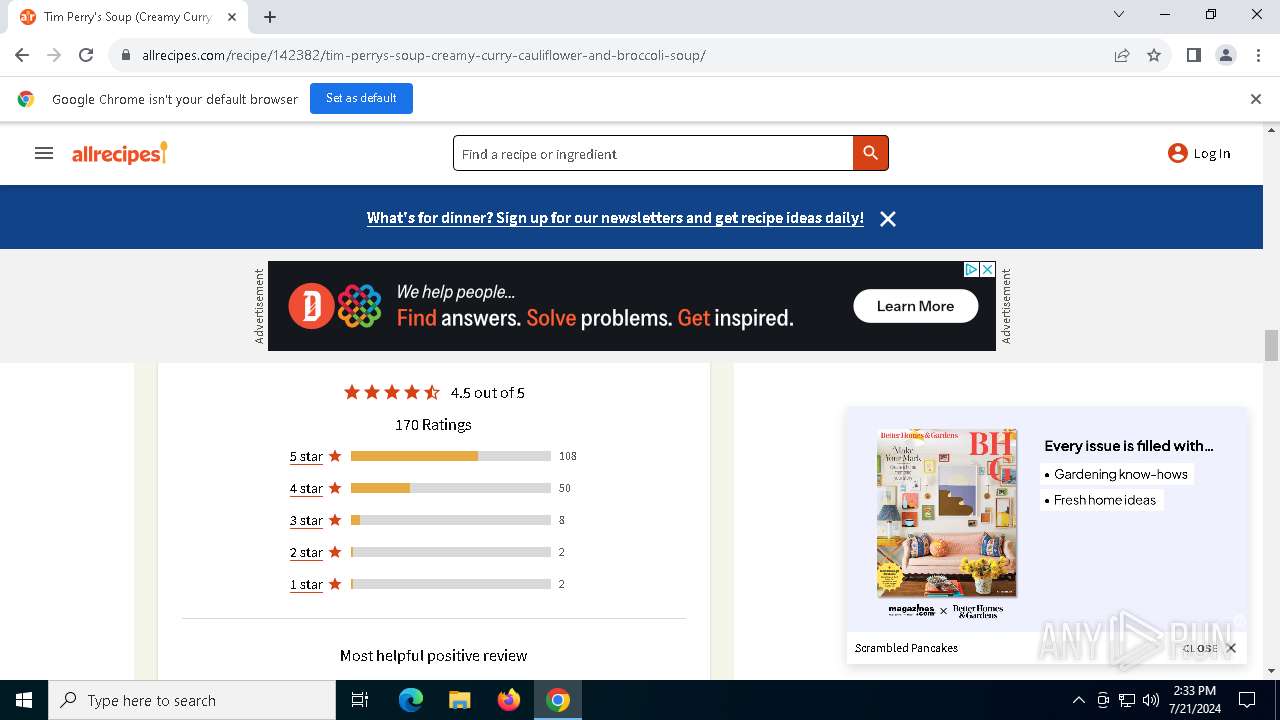Image resolution: width=1280 pixels, height=720 pixels.
Task: Click Learn More in the advertisement
Action: 915,306
